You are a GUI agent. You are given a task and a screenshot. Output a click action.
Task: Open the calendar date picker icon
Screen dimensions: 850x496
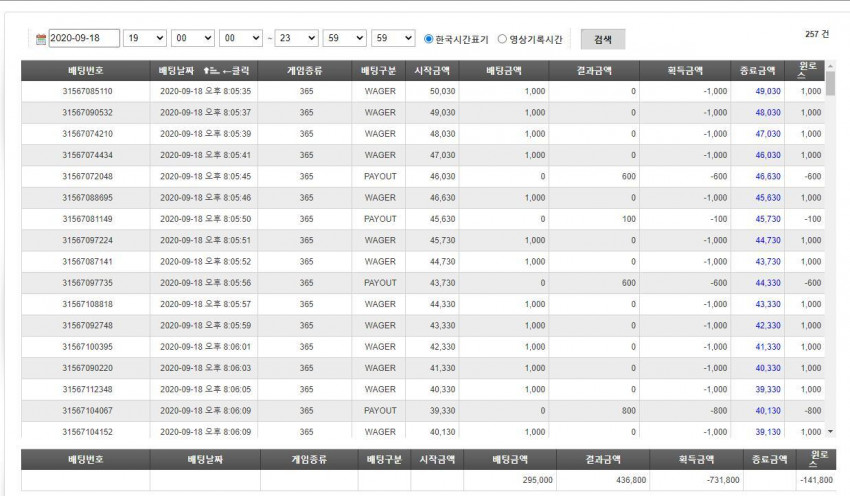[41, 39]
